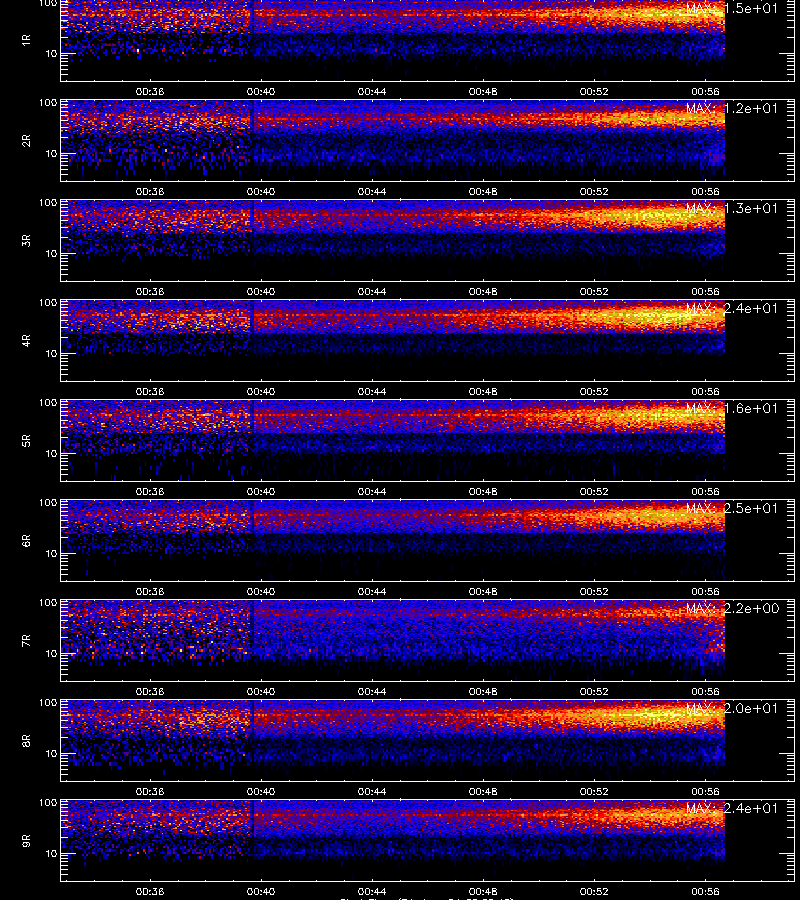Click the '100' y-axis label of panel 8R
Viewport: 800px width, 900px height.
48,703
